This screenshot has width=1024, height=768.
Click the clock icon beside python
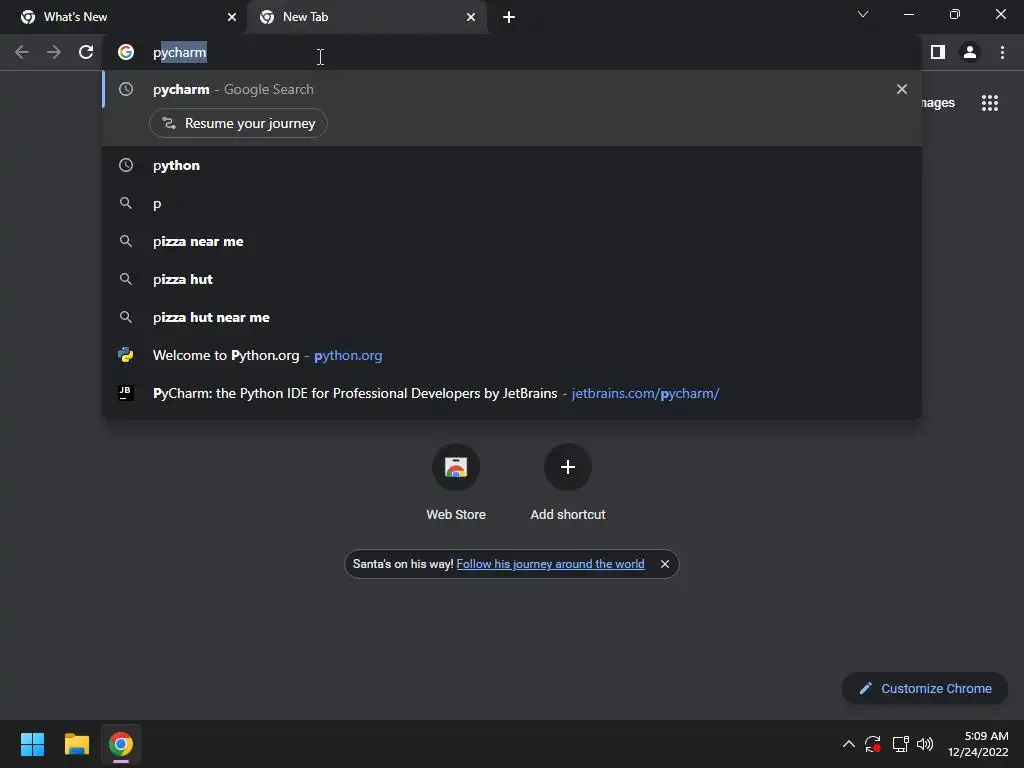click(126, 165)
